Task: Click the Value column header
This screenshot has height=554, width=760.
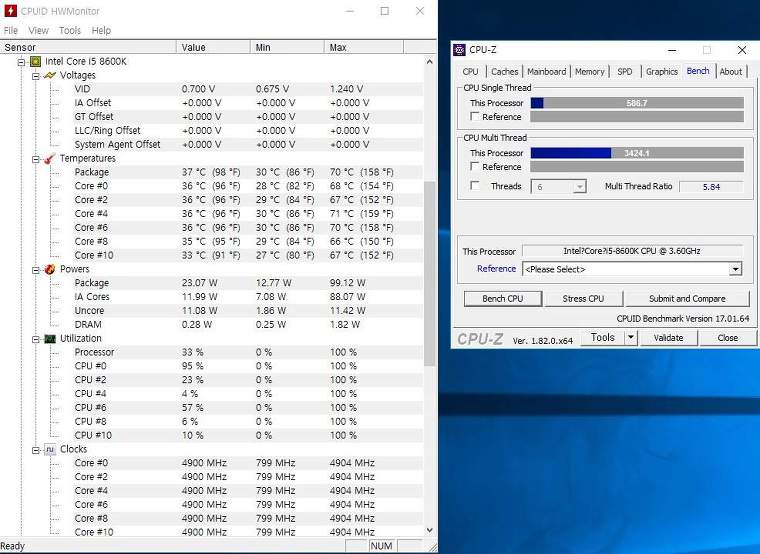Action: coord(213,47)
